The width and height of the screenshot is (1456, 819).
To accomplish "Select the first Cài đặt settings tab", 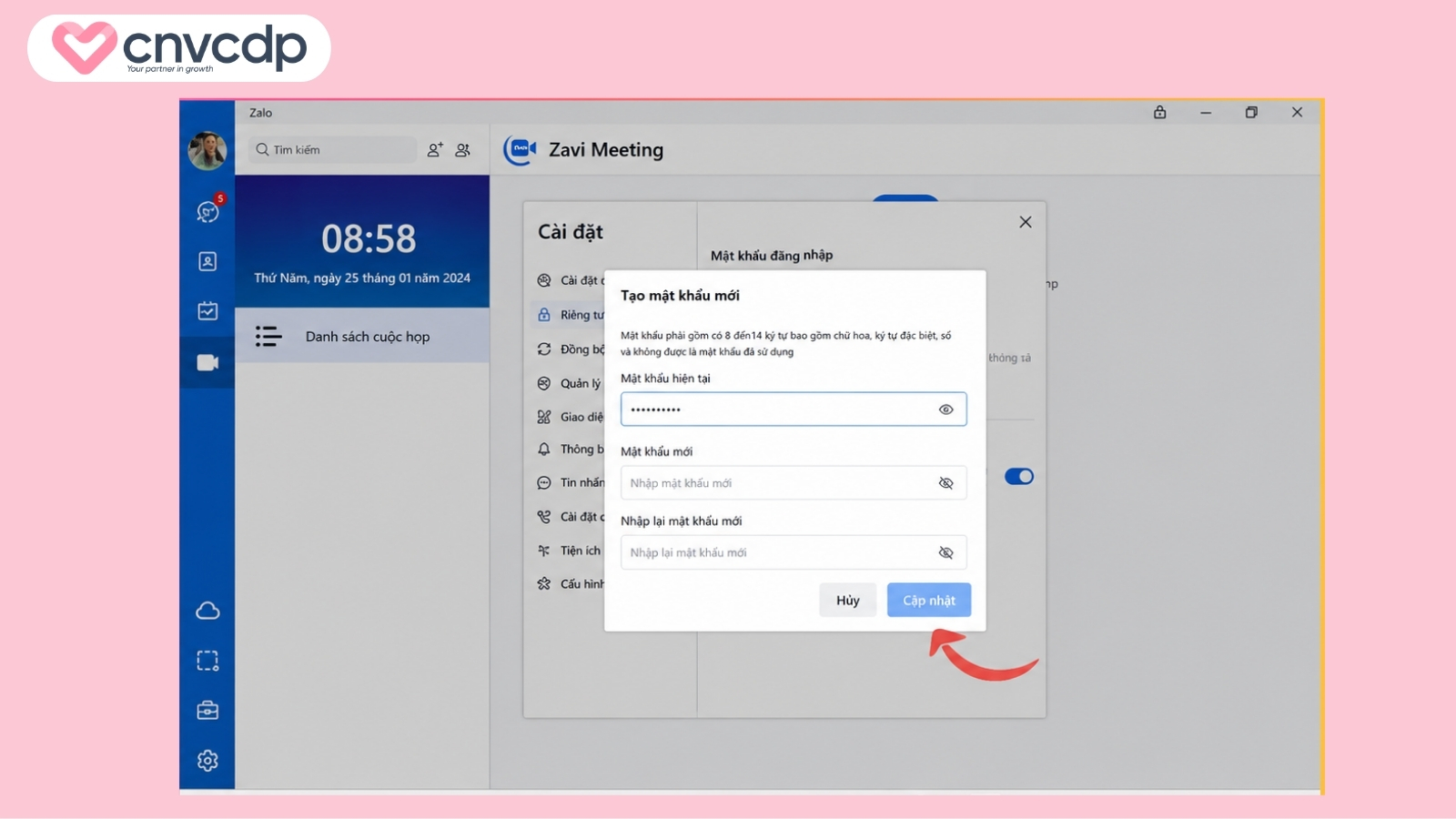I will point(570,280).
